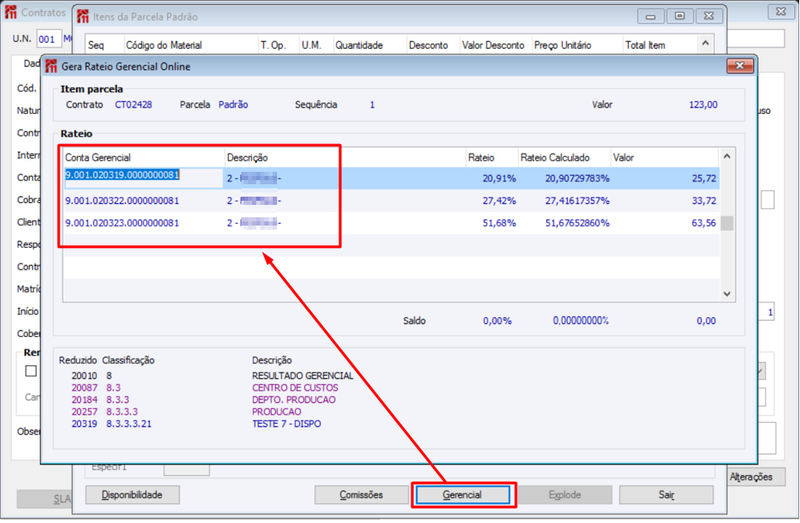Click the 63,56 value cell

pos(704,223)
